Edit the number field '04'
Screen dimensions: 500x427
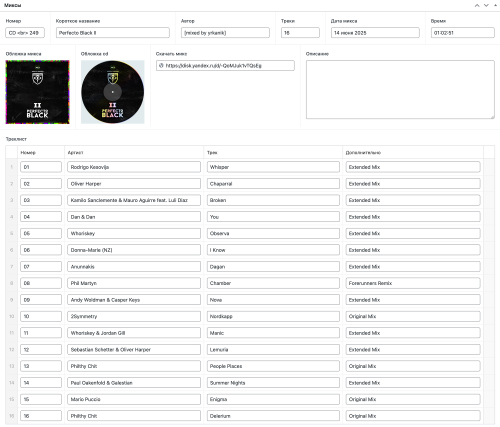(x=41, y=217)
